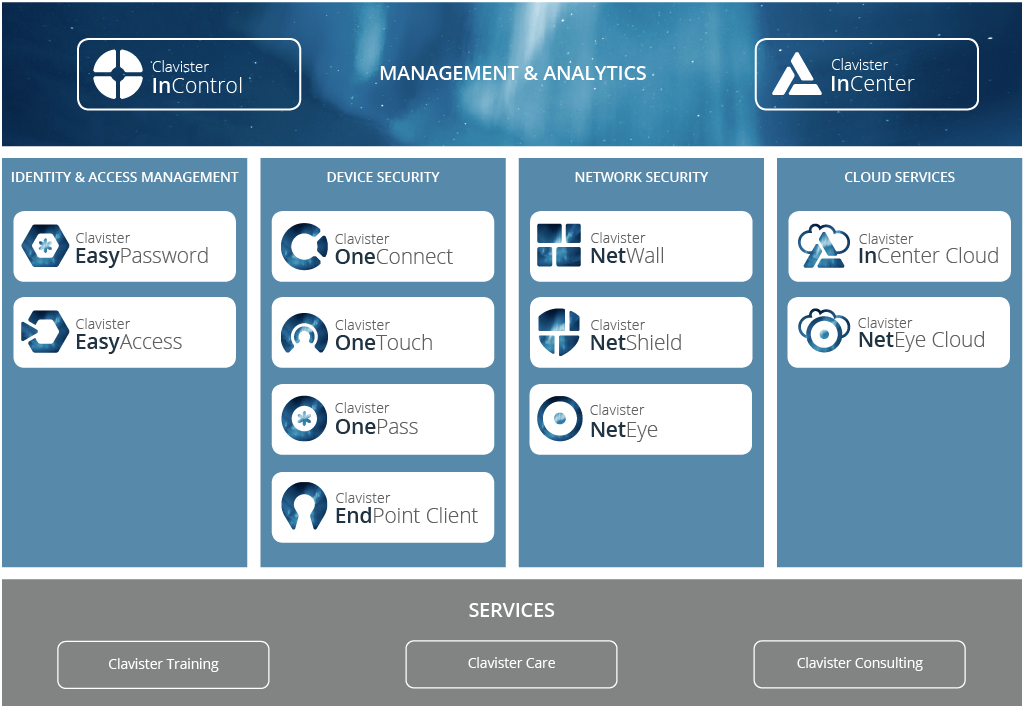
Task: Open the EasyAccess product name text
Action: tap(129, 342)
